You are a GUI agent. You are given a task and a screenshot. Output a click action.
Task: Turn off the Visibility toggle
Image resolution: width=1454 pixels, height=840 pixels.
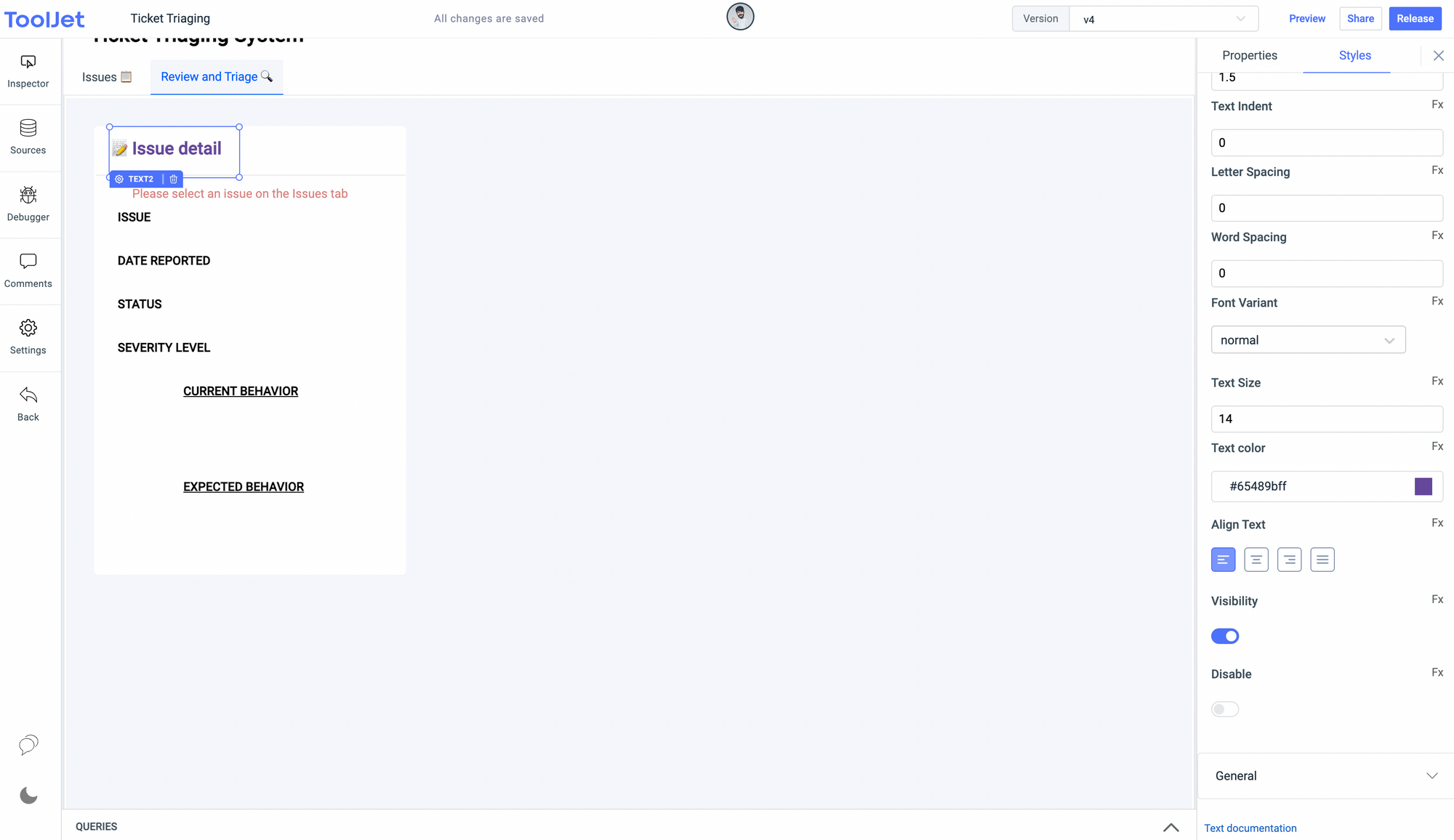[1225, 637]
